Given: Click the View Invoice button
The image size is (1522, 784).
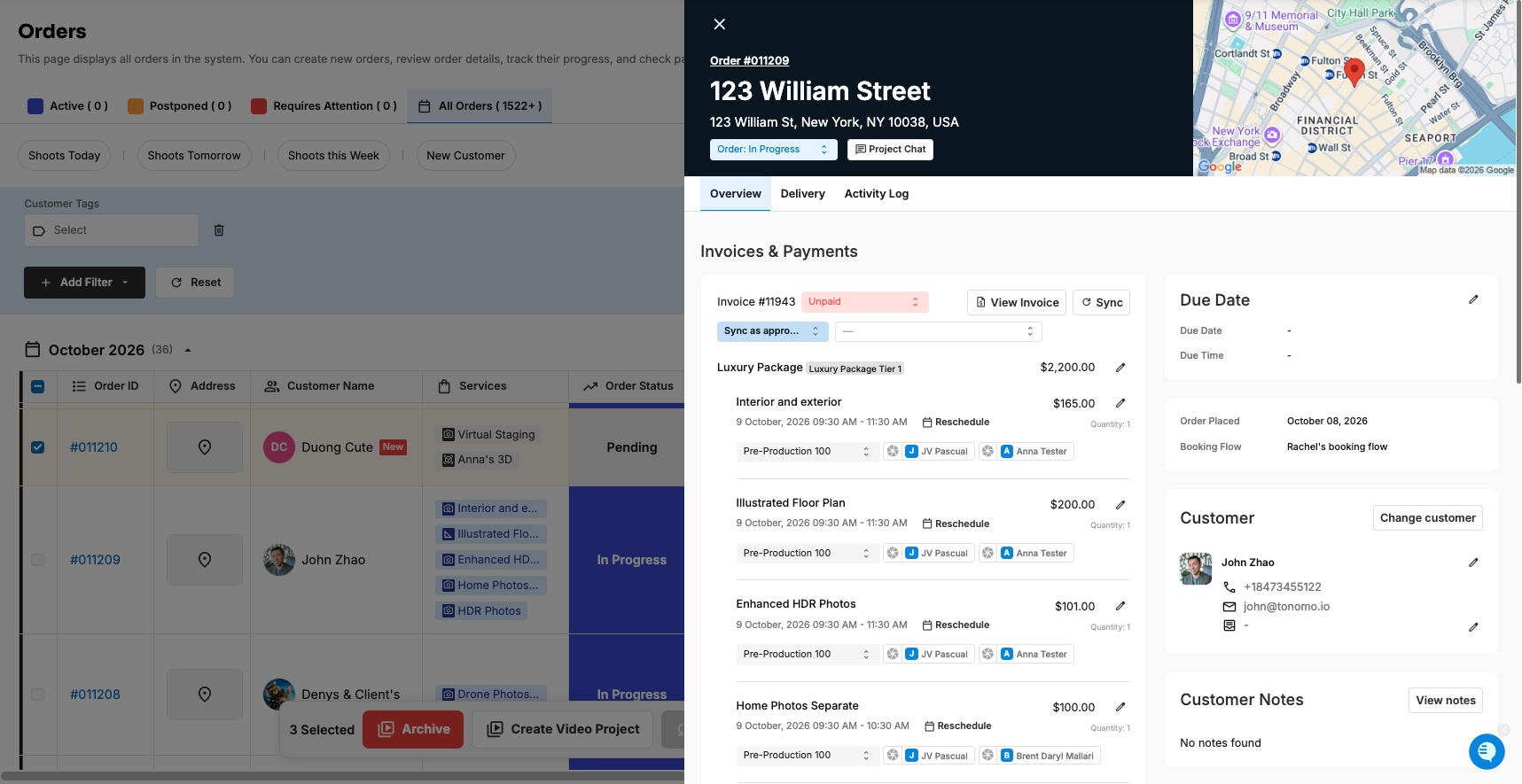Looking at the screenshot, I should [1017, 302].
